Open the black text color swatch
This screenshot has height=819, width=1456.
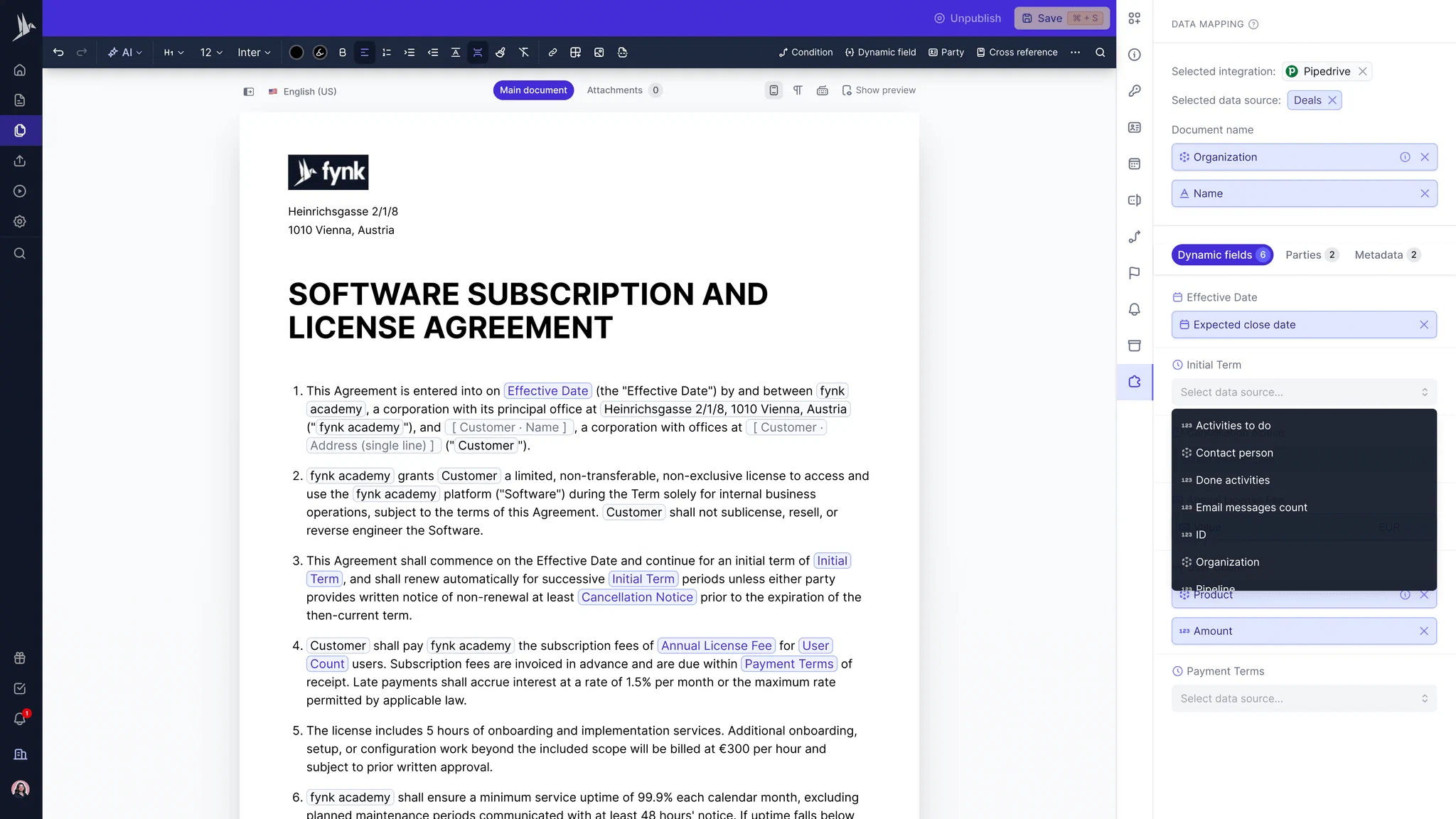(296, 53)
